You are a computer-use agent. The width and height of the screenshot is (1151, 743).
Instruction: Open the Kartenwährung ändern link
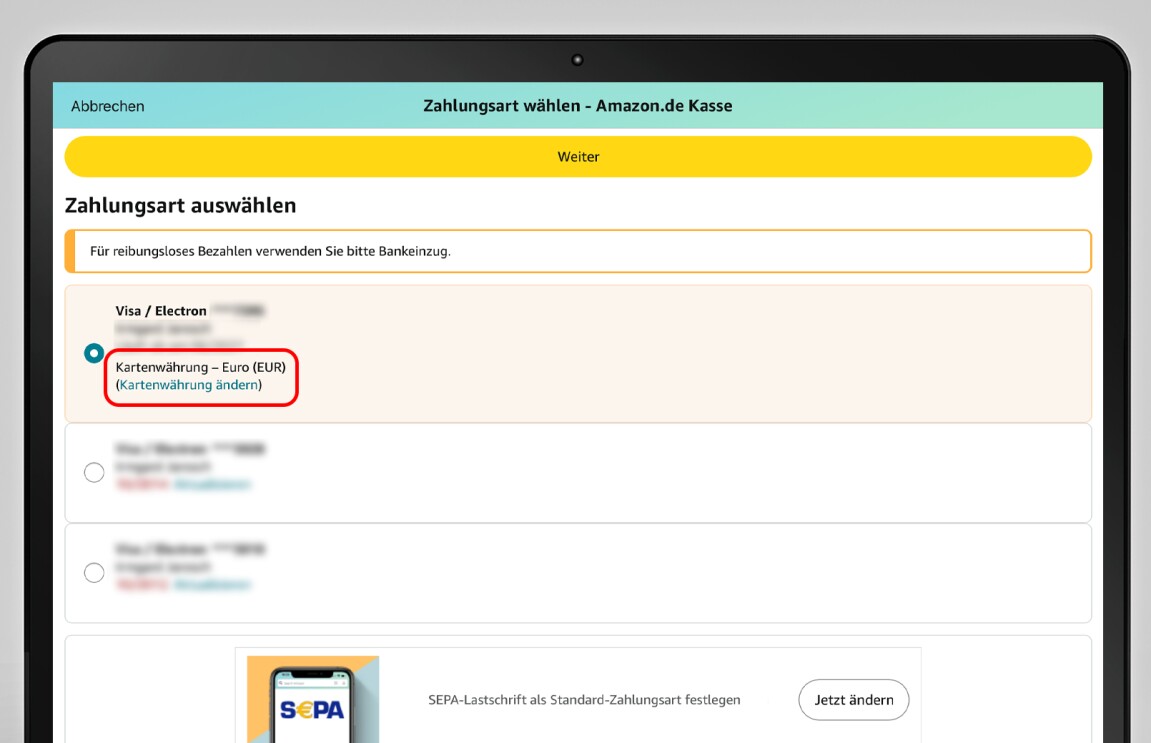[x=199, y=384]
